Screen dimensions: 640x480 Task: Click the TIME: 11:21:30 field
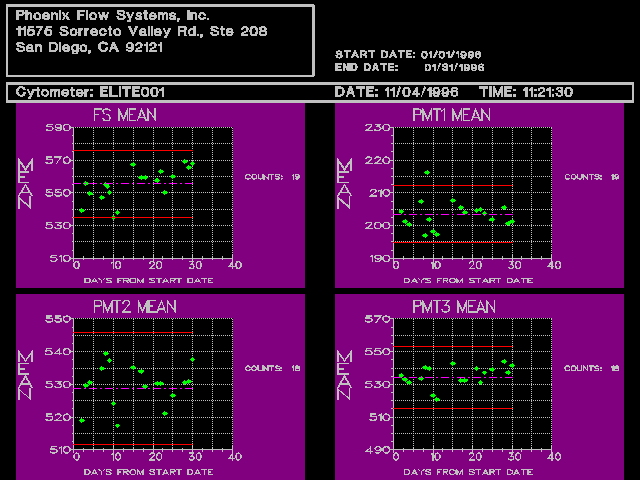click(x=526, y=92)
